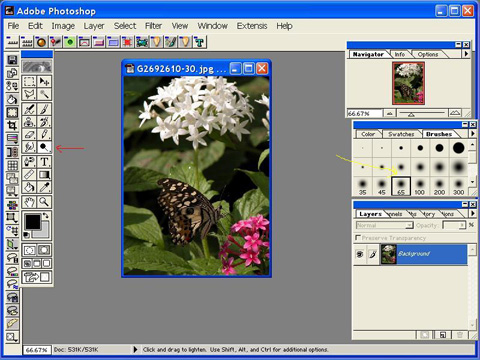Viewport: 480px width, 360px height.
Task: Select the History Brush tool
Action: (x=44, y=122)
